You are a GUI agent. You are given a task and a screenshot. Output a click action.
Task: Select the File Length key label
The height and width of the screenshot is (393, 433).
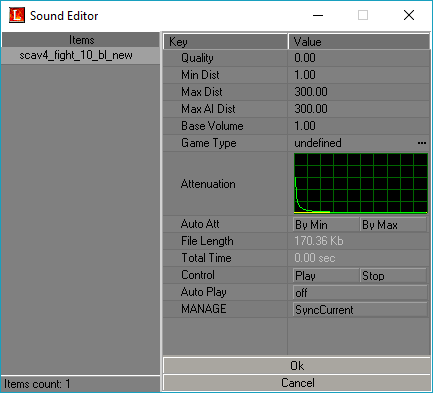click(207, 241)
